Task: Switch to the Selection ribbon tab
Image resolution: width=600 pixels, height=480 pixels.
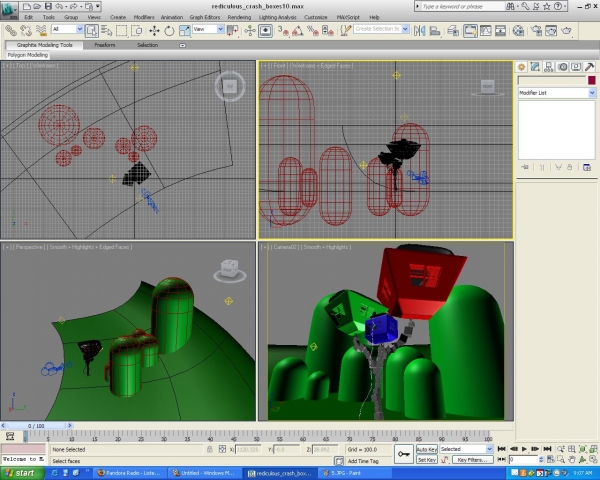Action: 148,45
